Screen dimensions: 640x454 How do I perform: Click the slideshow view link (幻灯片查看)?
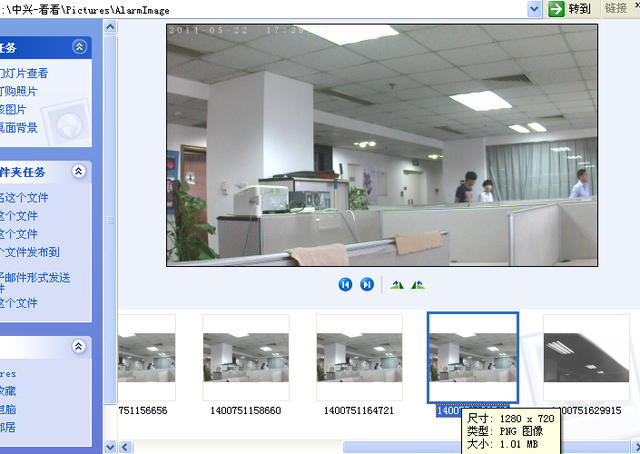24,73
